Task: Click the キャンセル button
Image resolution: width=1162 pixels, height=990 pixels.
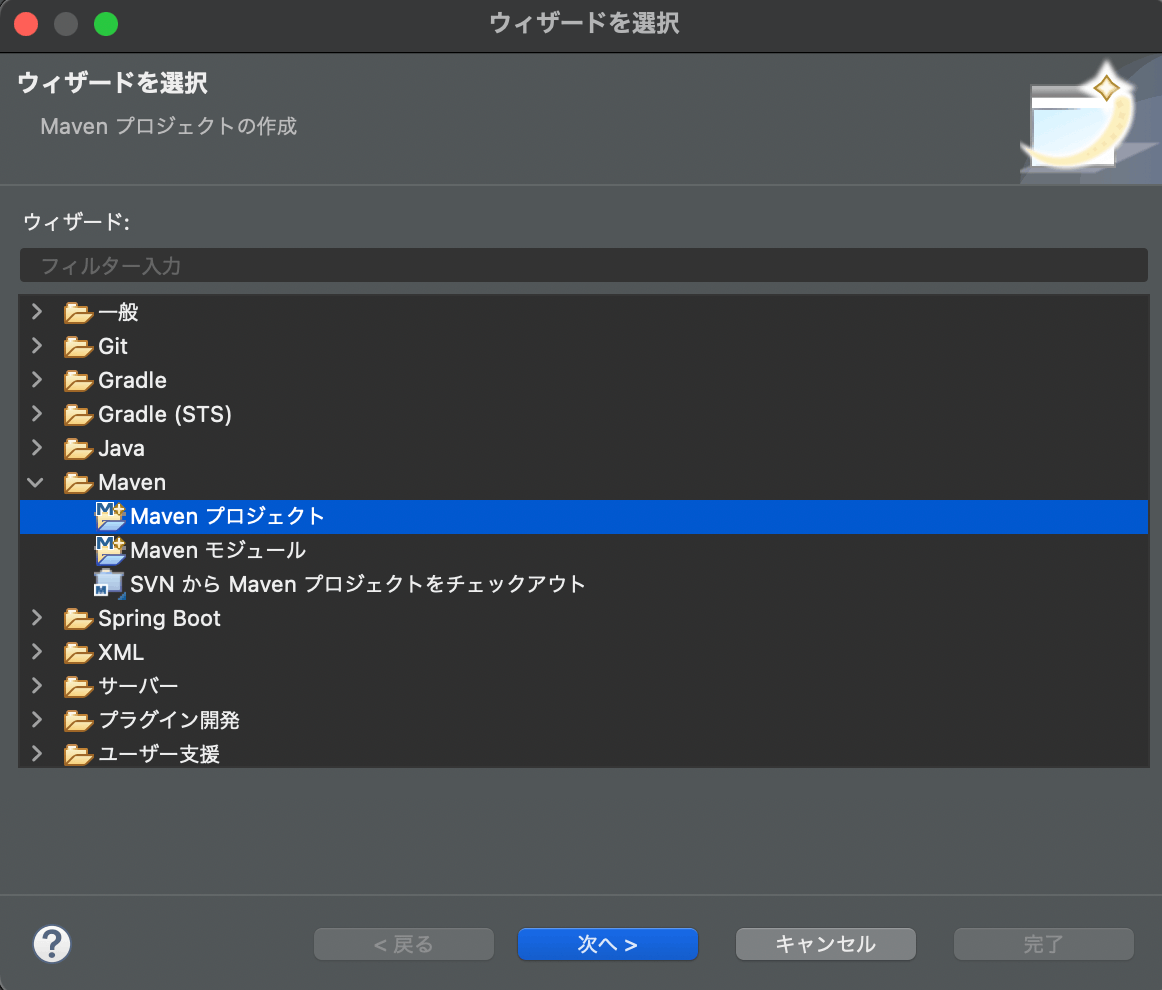Action: click(x=826, y=944)
